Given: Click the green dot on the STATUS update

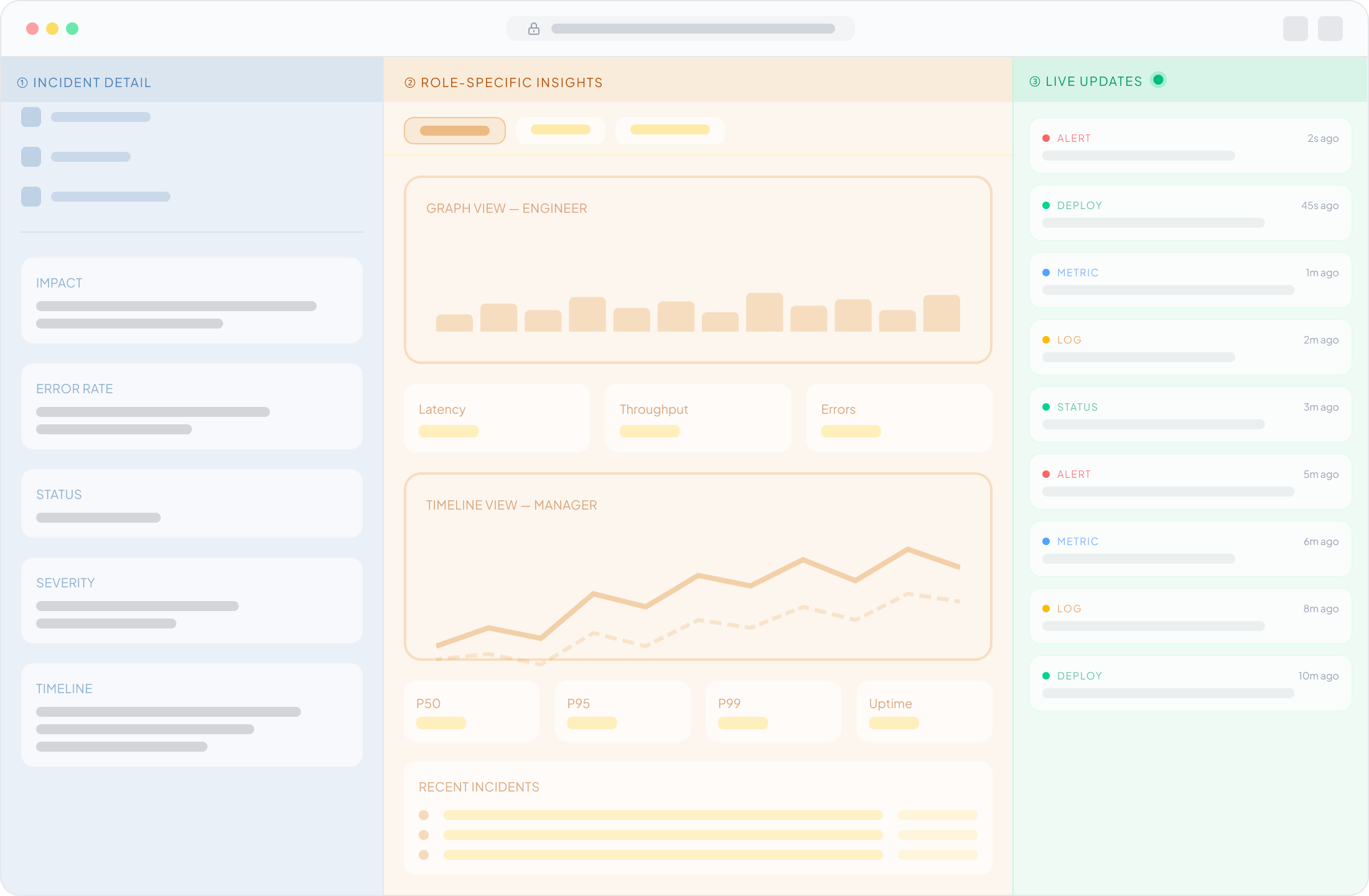Looking at the screenshot, I should coord(1046,407).
